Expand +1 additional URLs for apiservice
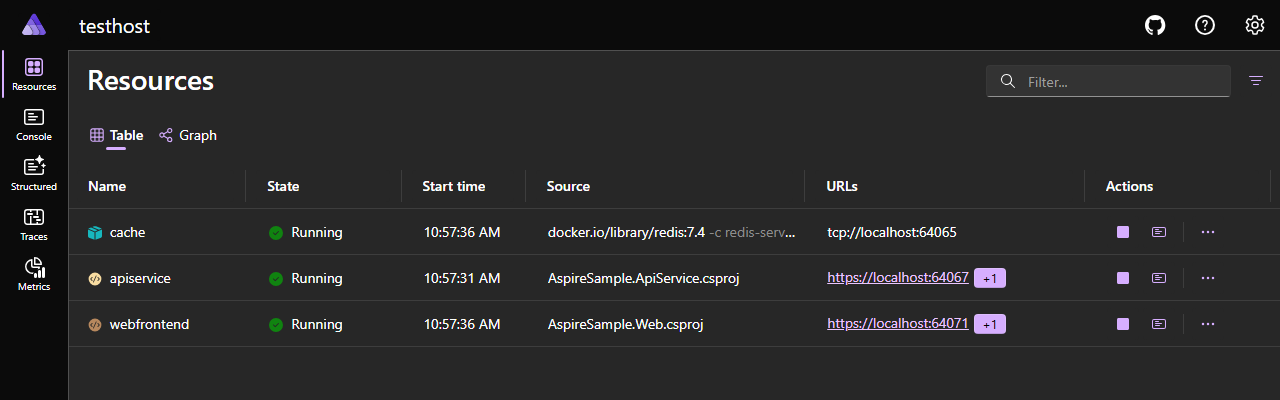This screenshot has width=1280, height=400. coord(990,278)
